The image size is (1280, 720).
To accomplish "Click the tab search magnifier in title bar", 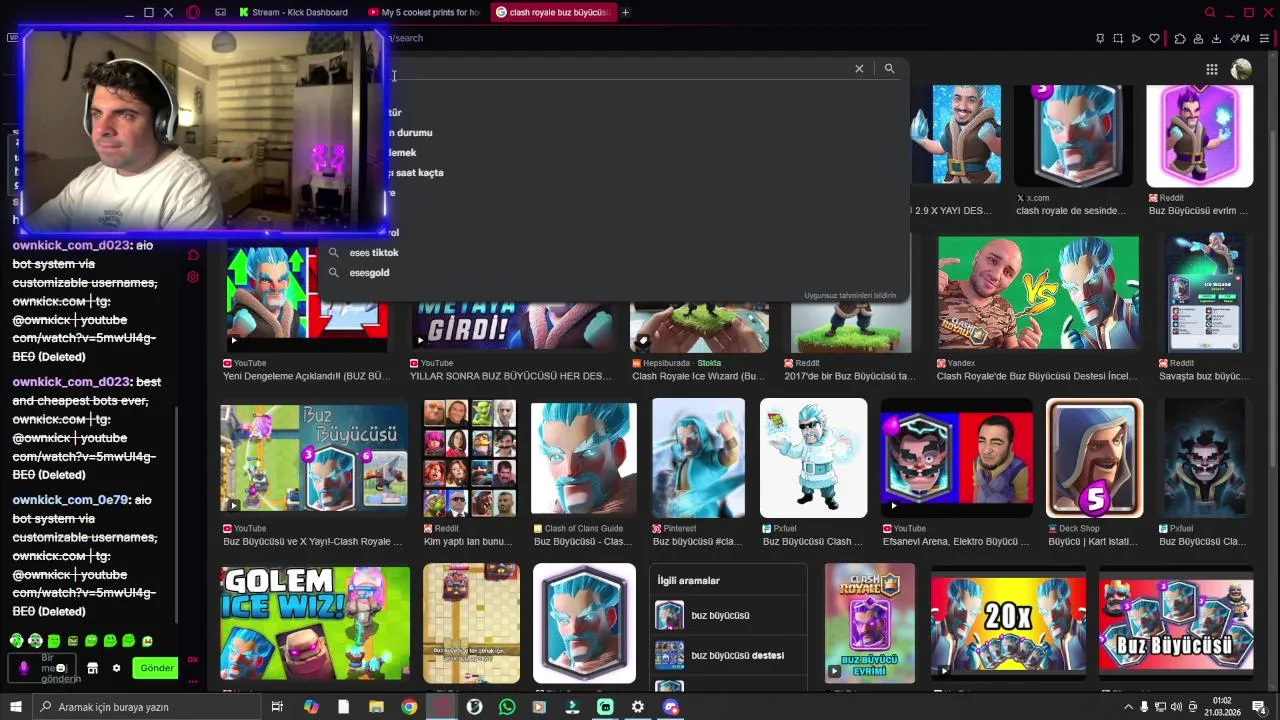I will [x=1210, y=12].
